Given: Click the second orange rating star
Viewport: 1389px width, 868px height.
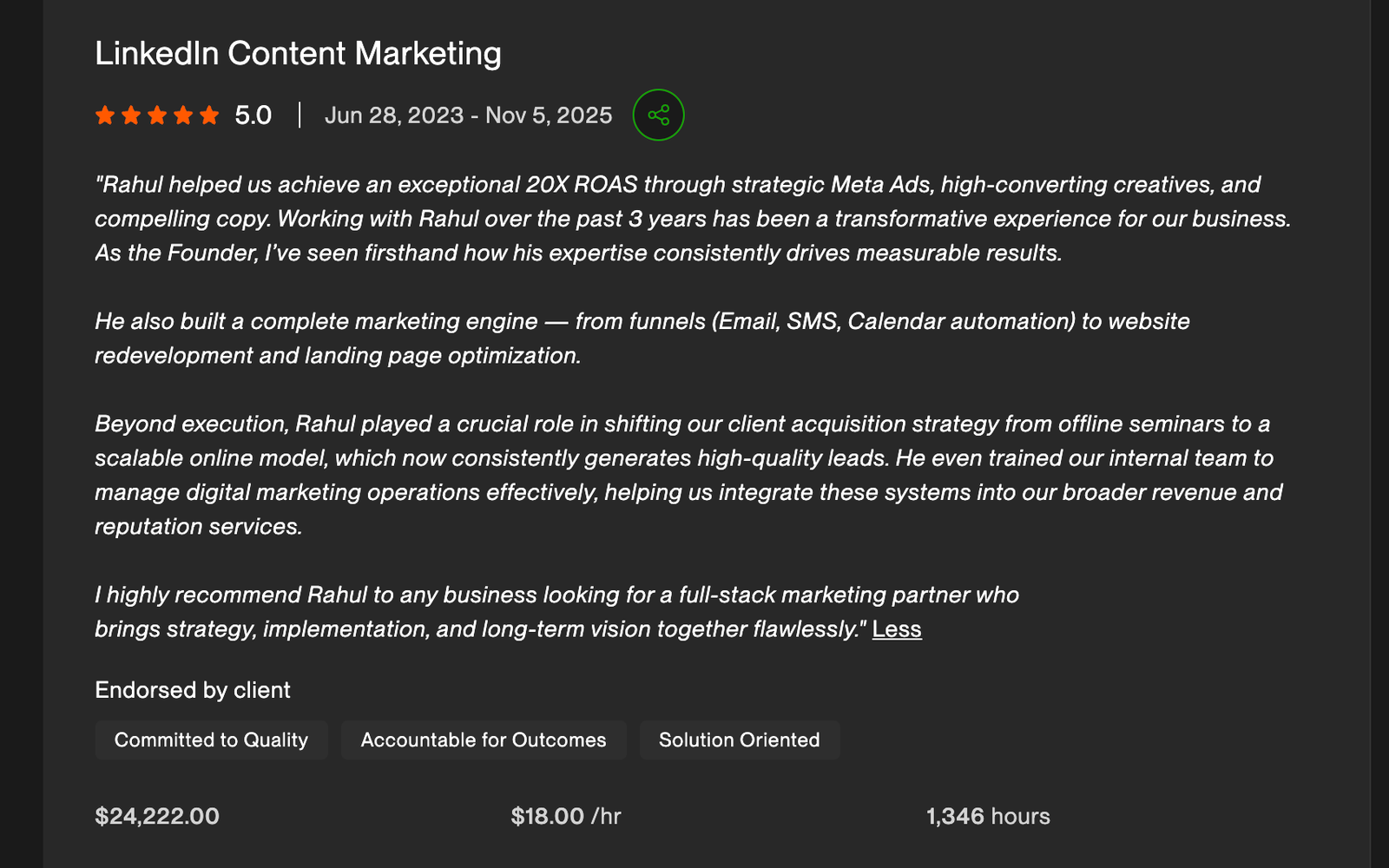Looking at the screenshot, I should click(131, 115).
